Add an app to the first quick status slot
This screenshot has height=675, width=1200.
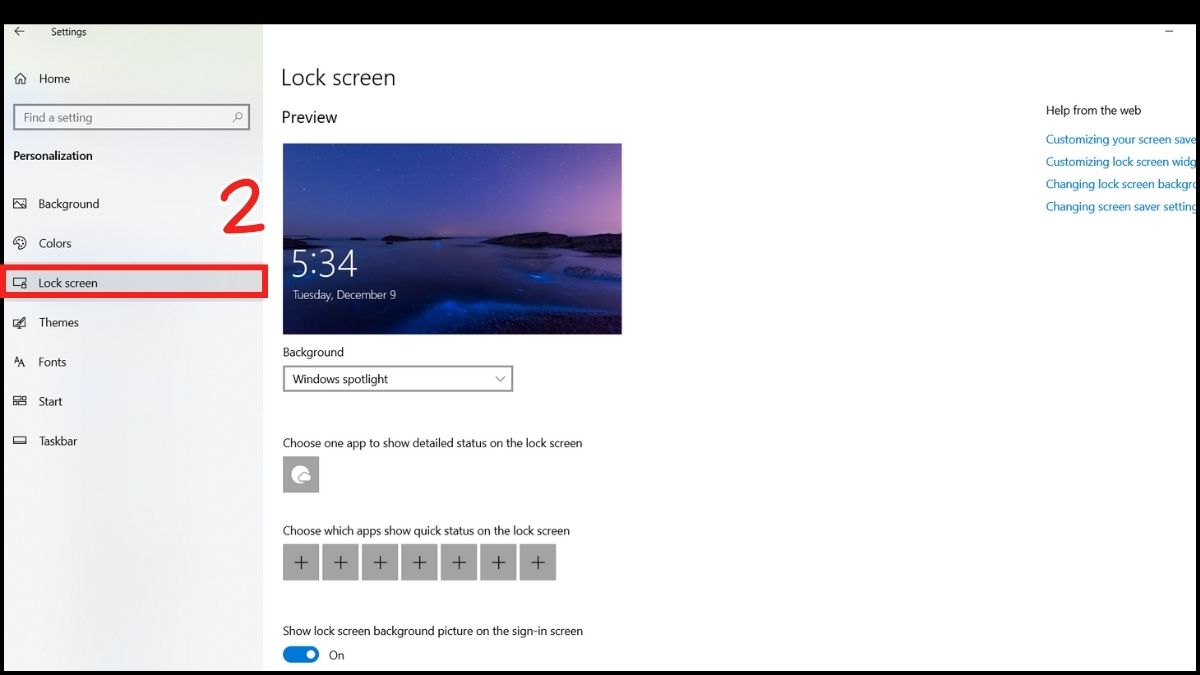coord(301,561)
